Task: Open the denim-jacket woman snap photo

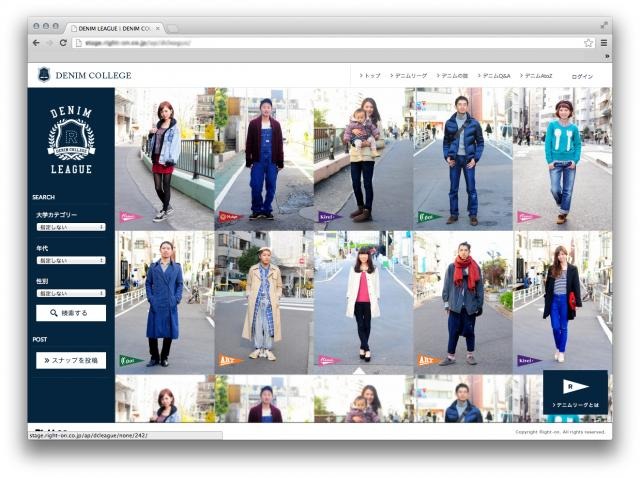Action: pos(164,159)
